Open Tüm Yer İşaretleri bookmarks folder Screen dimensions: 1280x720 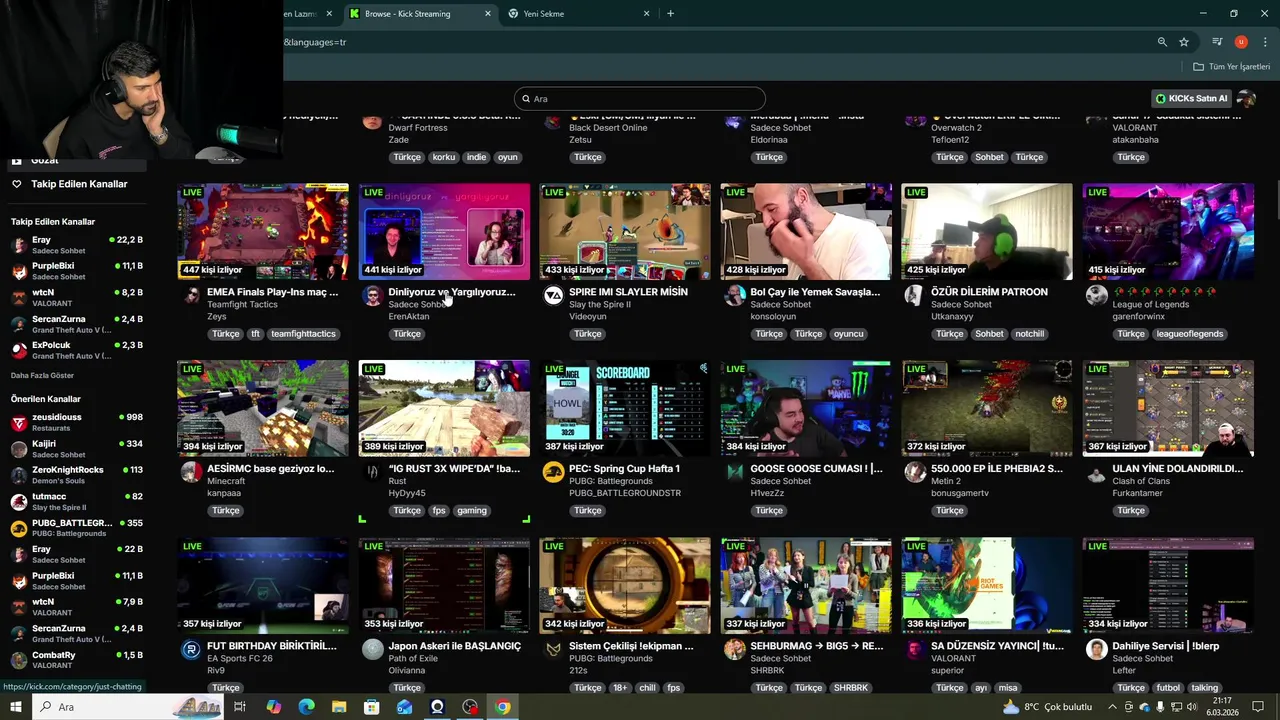[1231, 67]
